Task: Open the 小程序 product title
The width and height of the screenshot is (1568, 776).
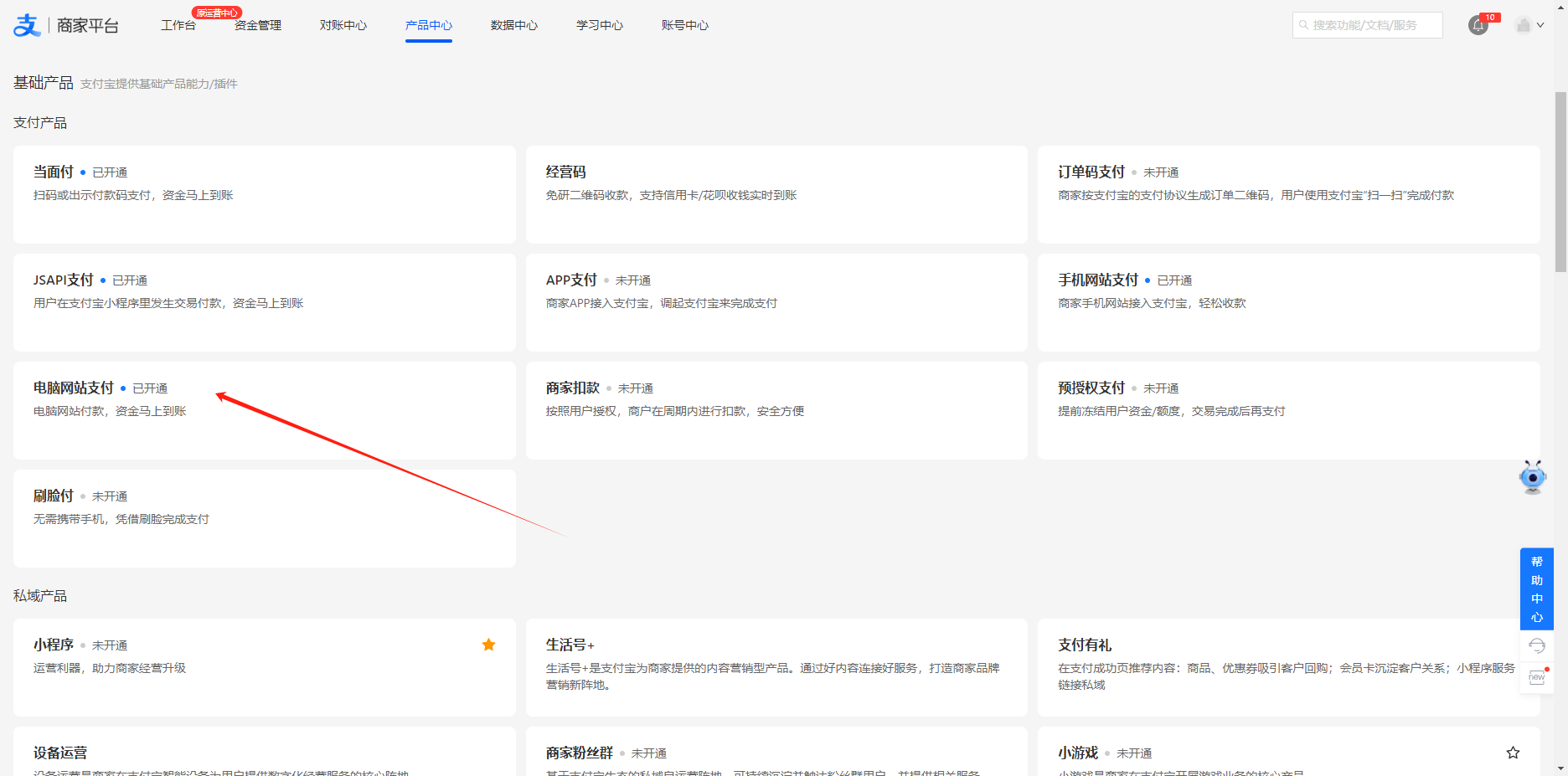Action: coord(54,645)
